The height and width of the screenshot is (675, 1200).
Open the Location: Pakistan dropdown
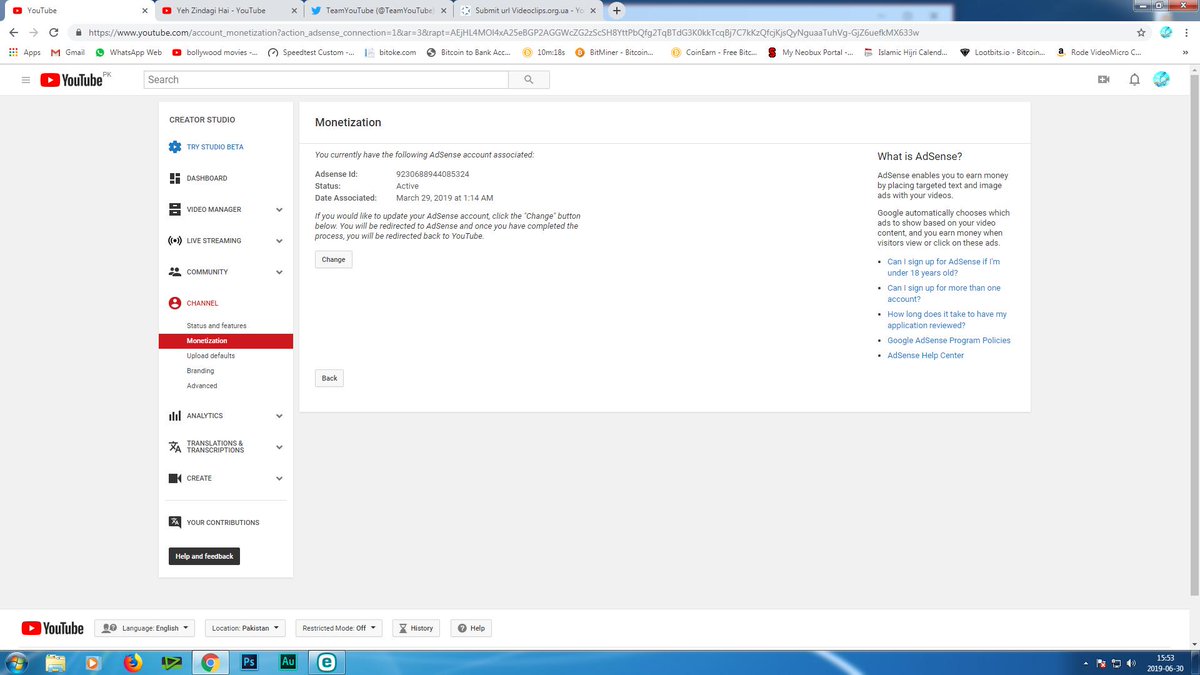[245, 628]
